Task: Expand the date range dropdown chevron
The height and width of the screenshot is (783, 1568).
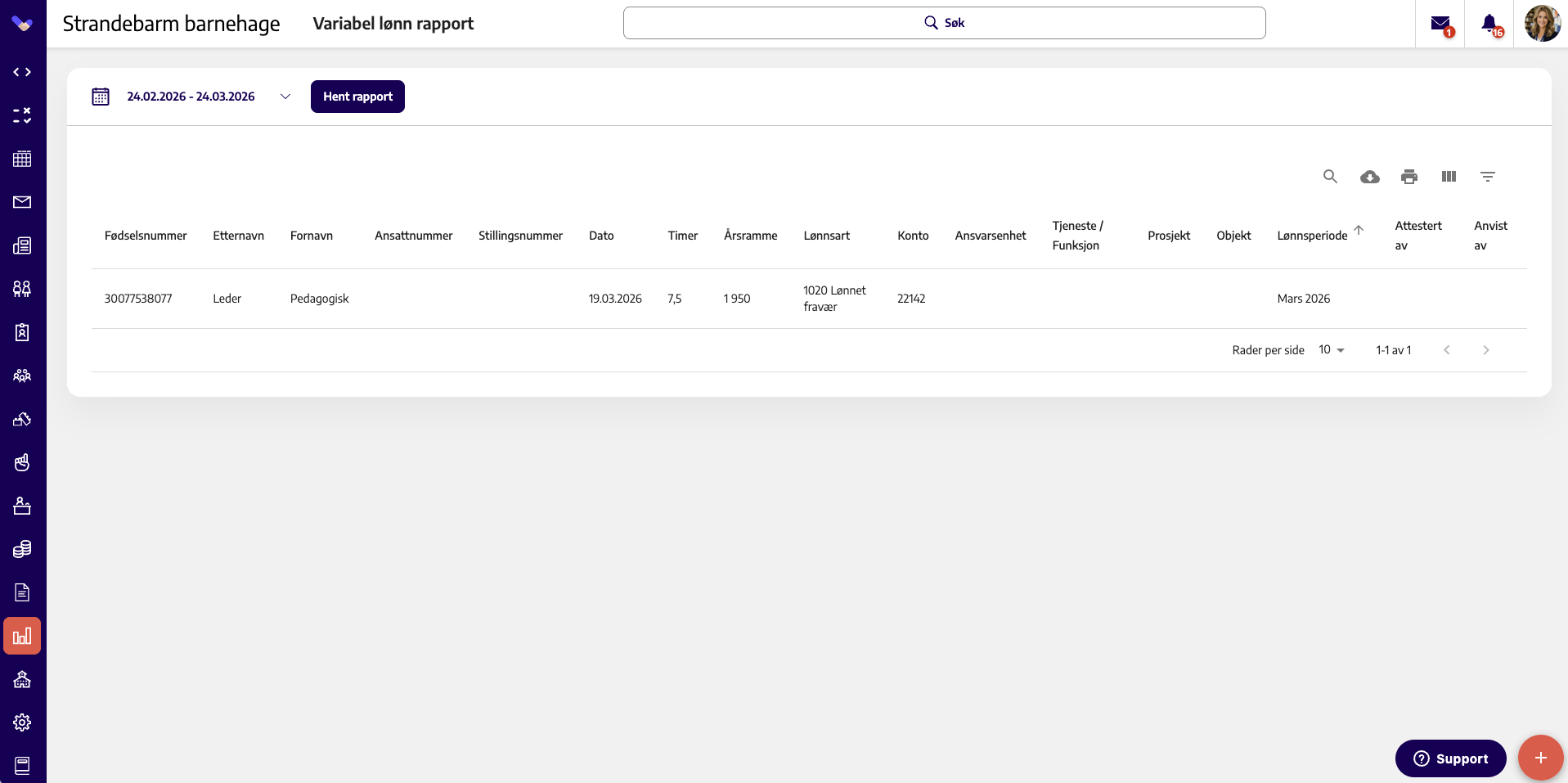Action: coord(285,97)
